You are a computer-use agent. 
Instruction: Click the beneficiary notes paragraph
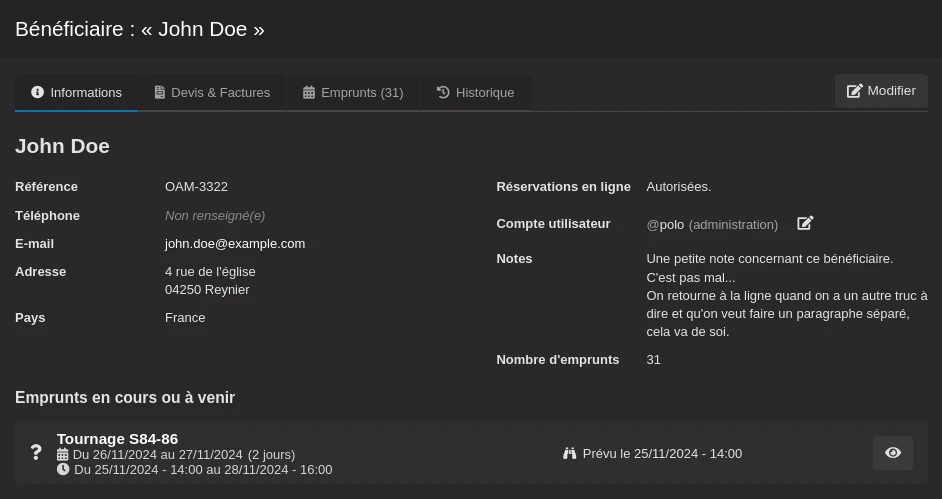(x=786, y=295)
